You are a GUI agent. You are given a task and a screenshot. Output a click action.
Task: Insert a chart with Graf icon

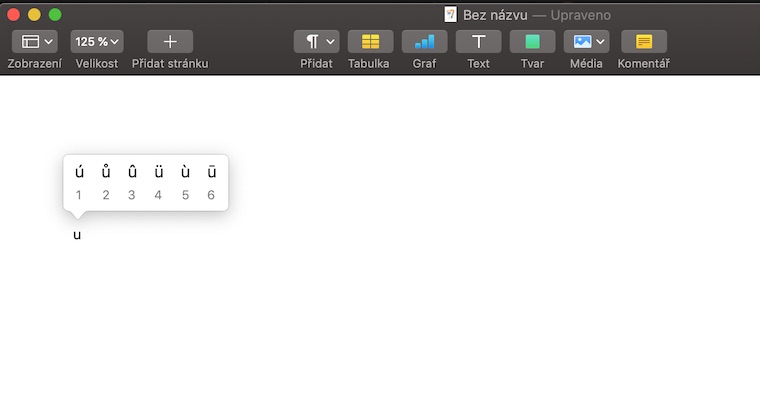point(425,42)
